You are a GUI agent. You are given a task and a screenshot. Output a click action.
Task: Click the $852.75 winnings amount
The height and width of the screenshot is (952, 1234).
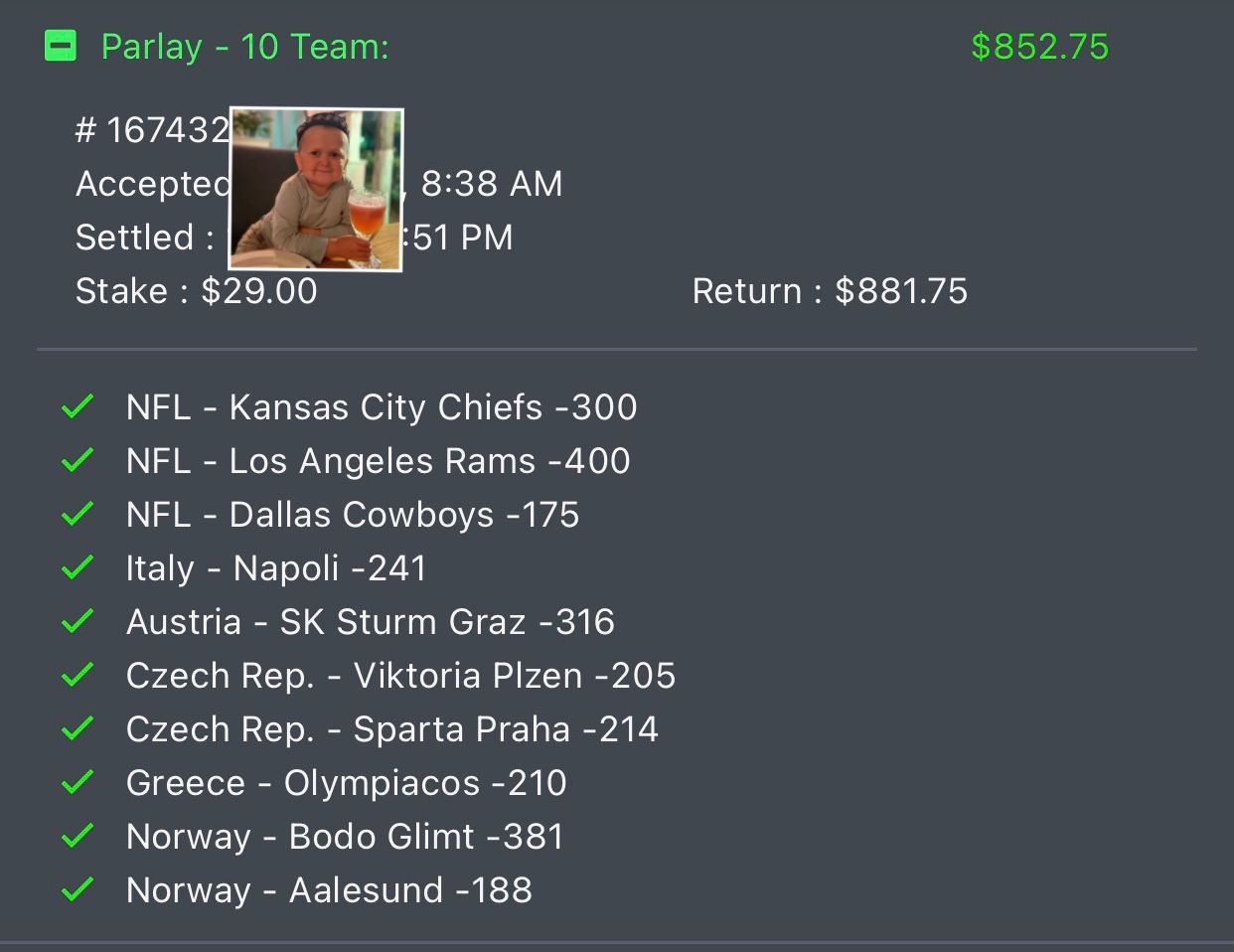pos(1039,47)
